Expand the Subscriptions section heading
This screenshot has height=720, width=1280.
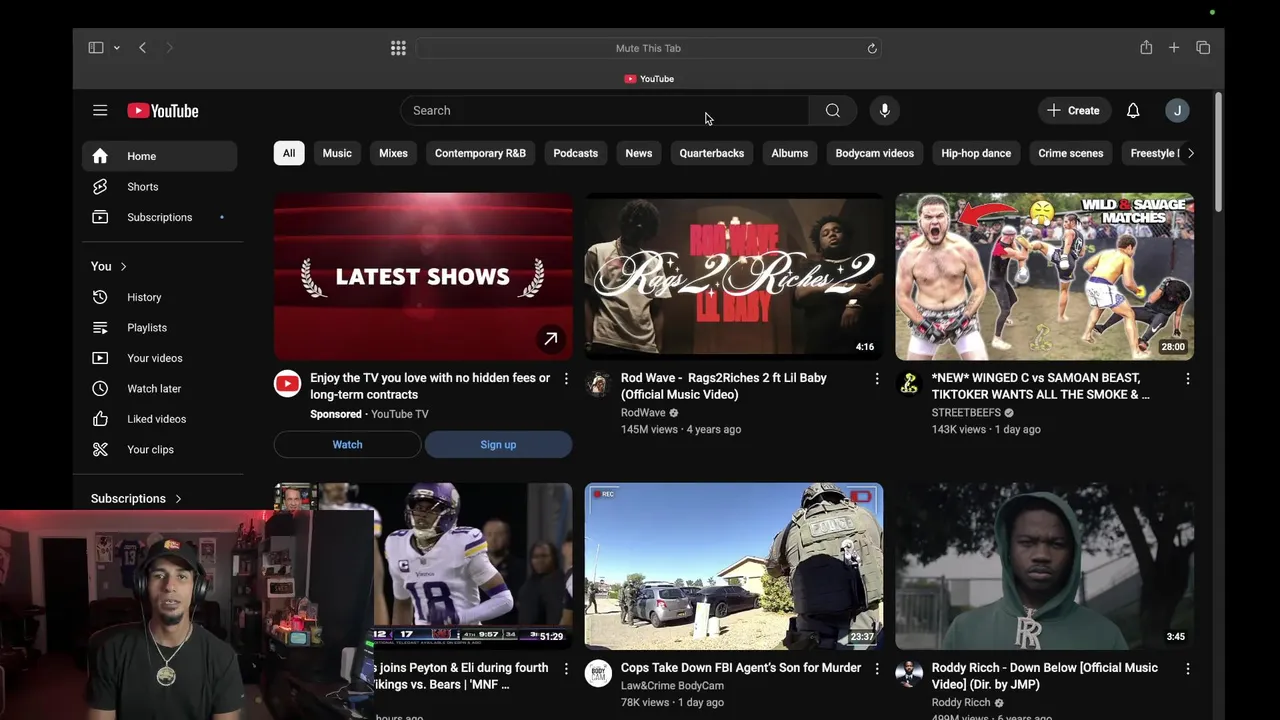(137, 498)
